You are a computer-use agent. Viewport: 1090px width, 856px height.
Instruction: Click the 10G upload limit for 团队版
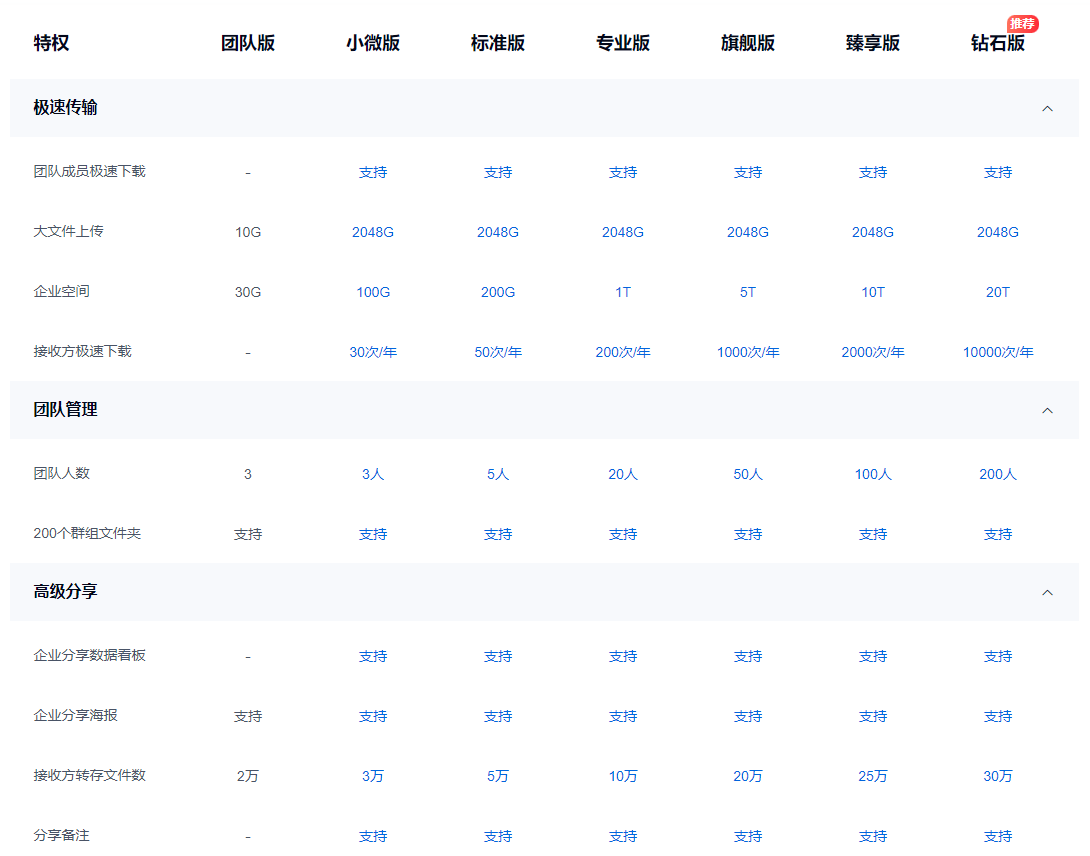[x=248, y=232]
